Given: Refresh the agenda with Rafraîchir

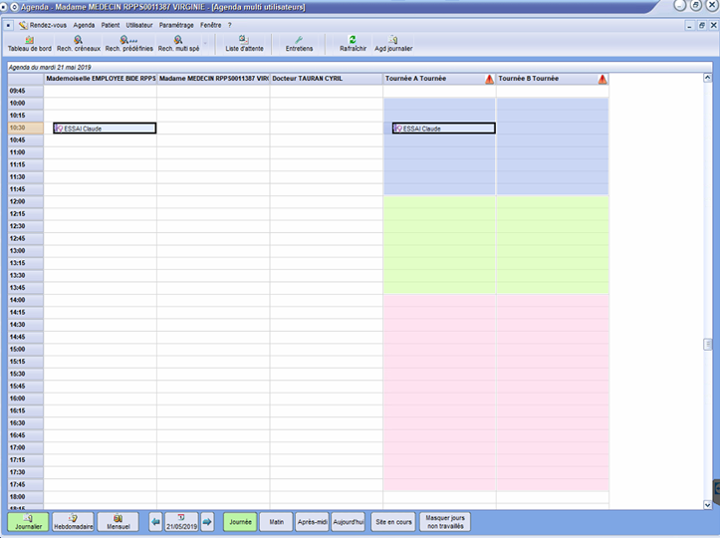Looking at the screenshot, I should click(x=352, y=43).
